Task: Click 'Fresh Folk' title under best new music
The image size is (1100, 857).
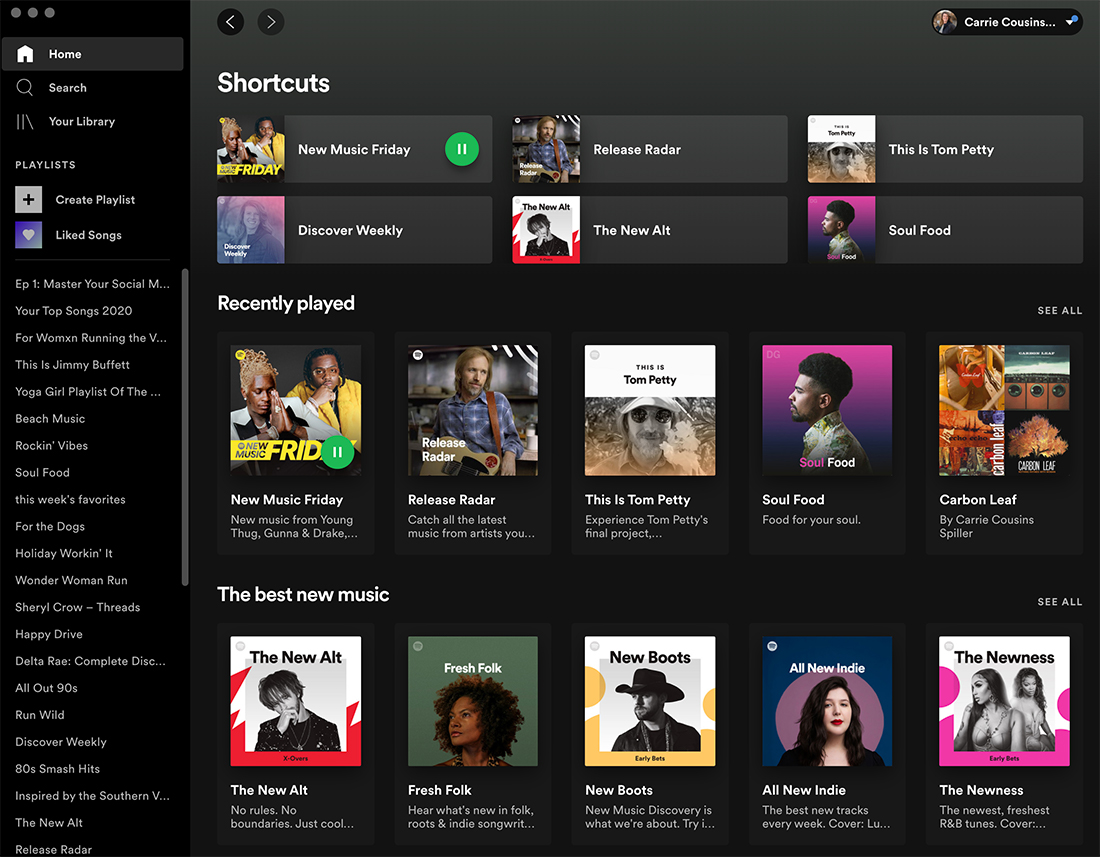Action: pos(440,790)
